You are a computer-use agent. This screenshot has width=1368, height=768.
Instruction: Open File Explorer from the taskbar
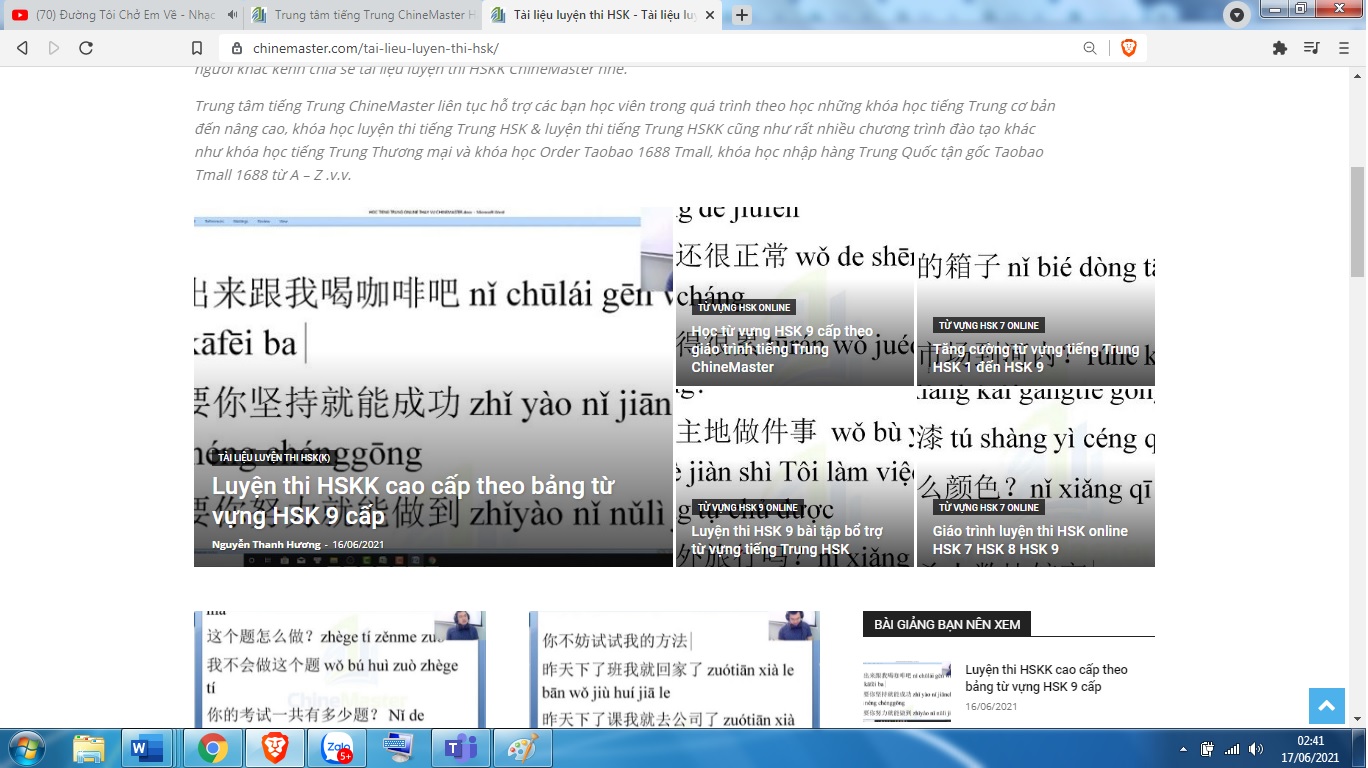(88, 748)
